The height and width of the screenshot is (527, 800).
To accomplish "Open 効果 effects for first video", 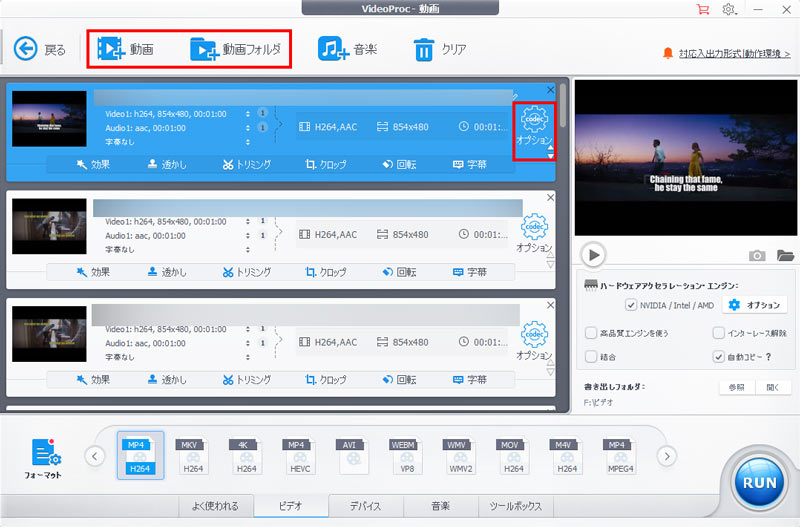I will 93,164.
